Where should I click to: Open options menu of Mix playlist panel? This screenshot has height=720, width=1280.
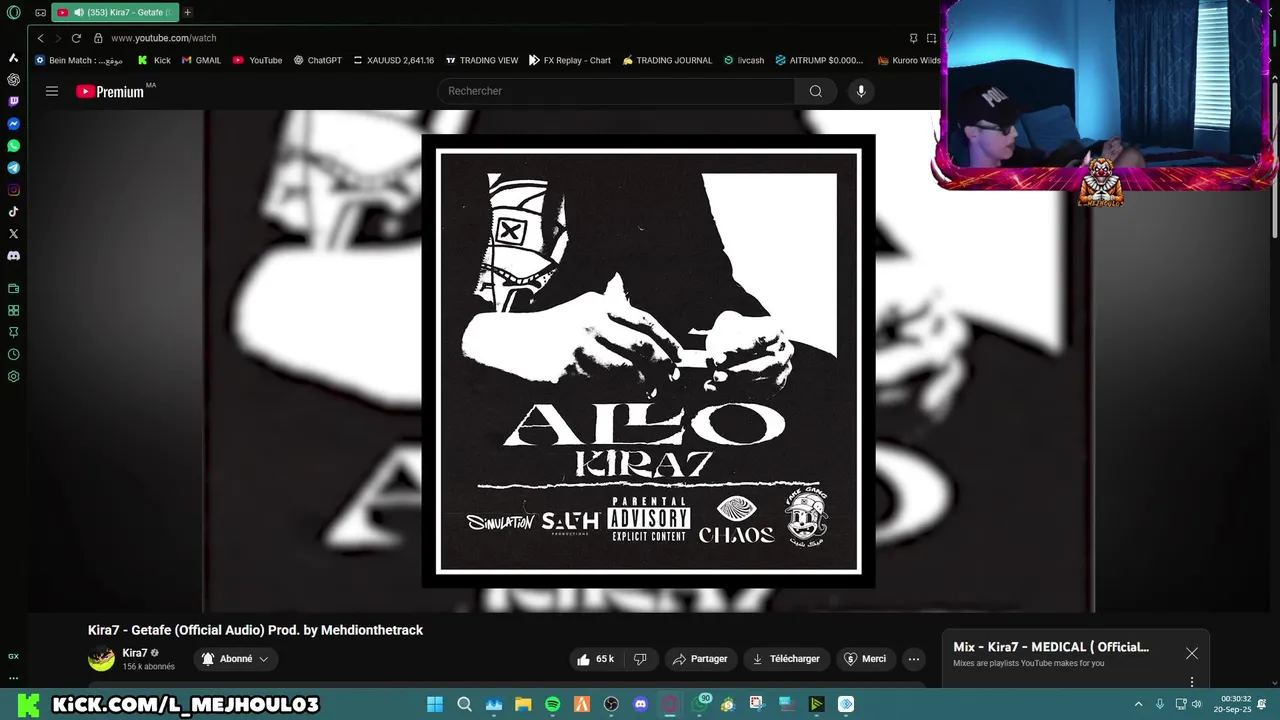point(1192,682)
